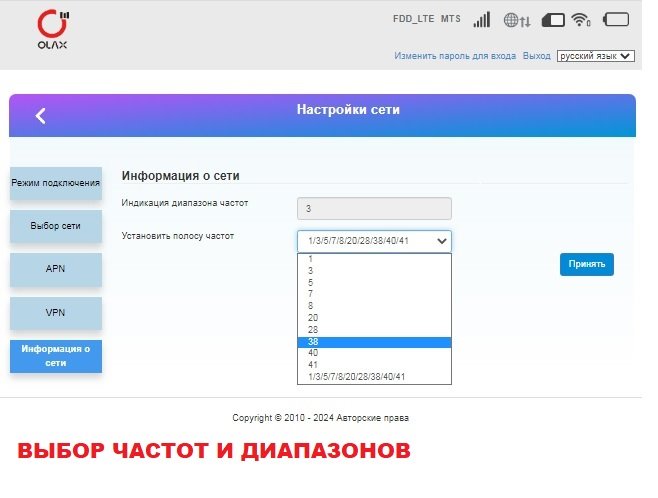Select band 5 from the list

[374, 282]
